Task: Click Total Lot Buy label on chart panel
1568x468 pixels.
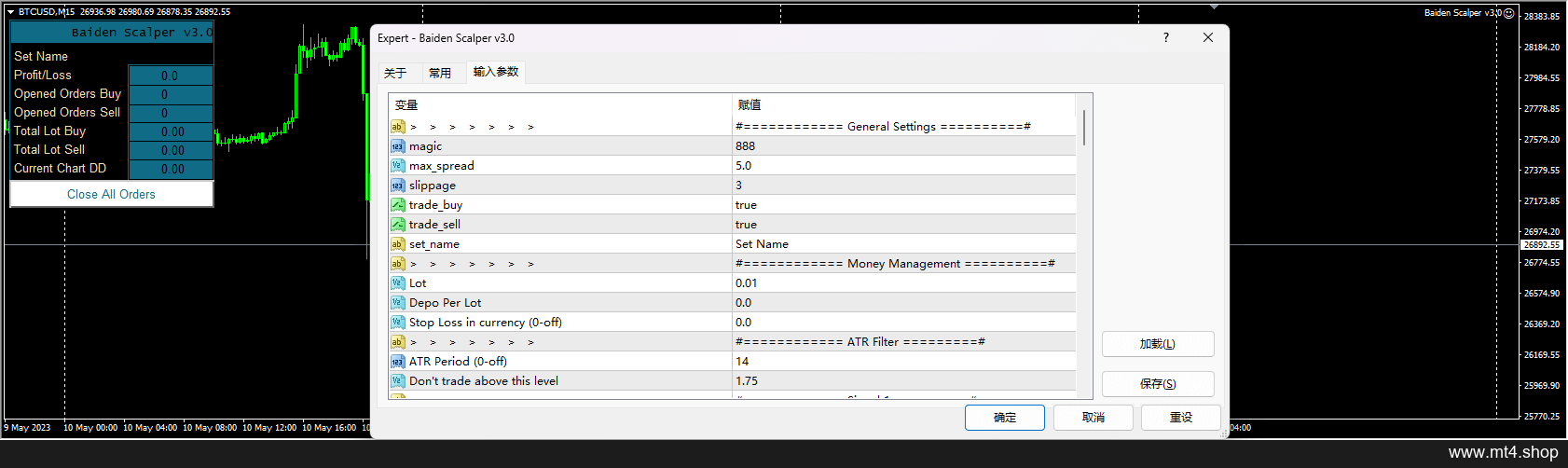Action: pos(50,131)
